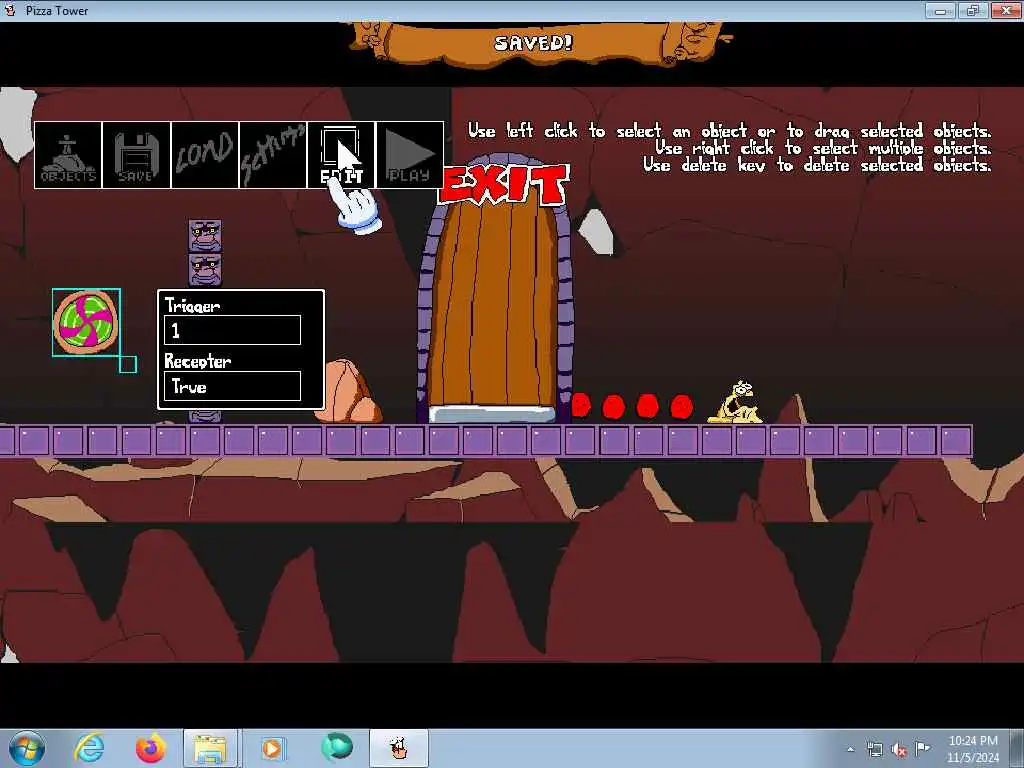Select the red collectible nearest the yellow enemy
Image resolution: width=1024 pixels, height=768 pixels.
click(x=681, y=406)
